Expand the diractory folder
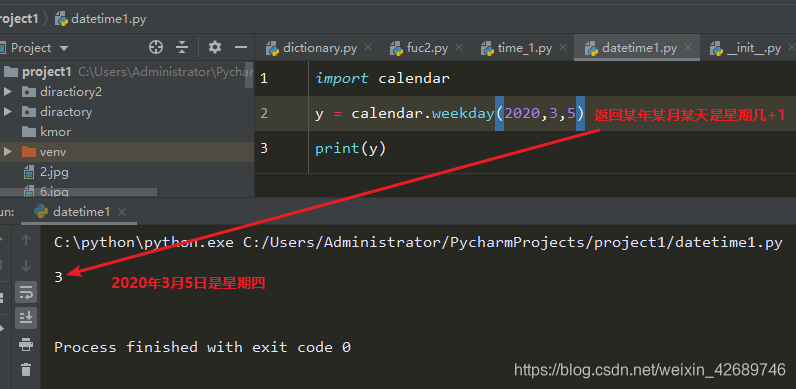This screenshot has height=389, width=796. click(8, 112)
